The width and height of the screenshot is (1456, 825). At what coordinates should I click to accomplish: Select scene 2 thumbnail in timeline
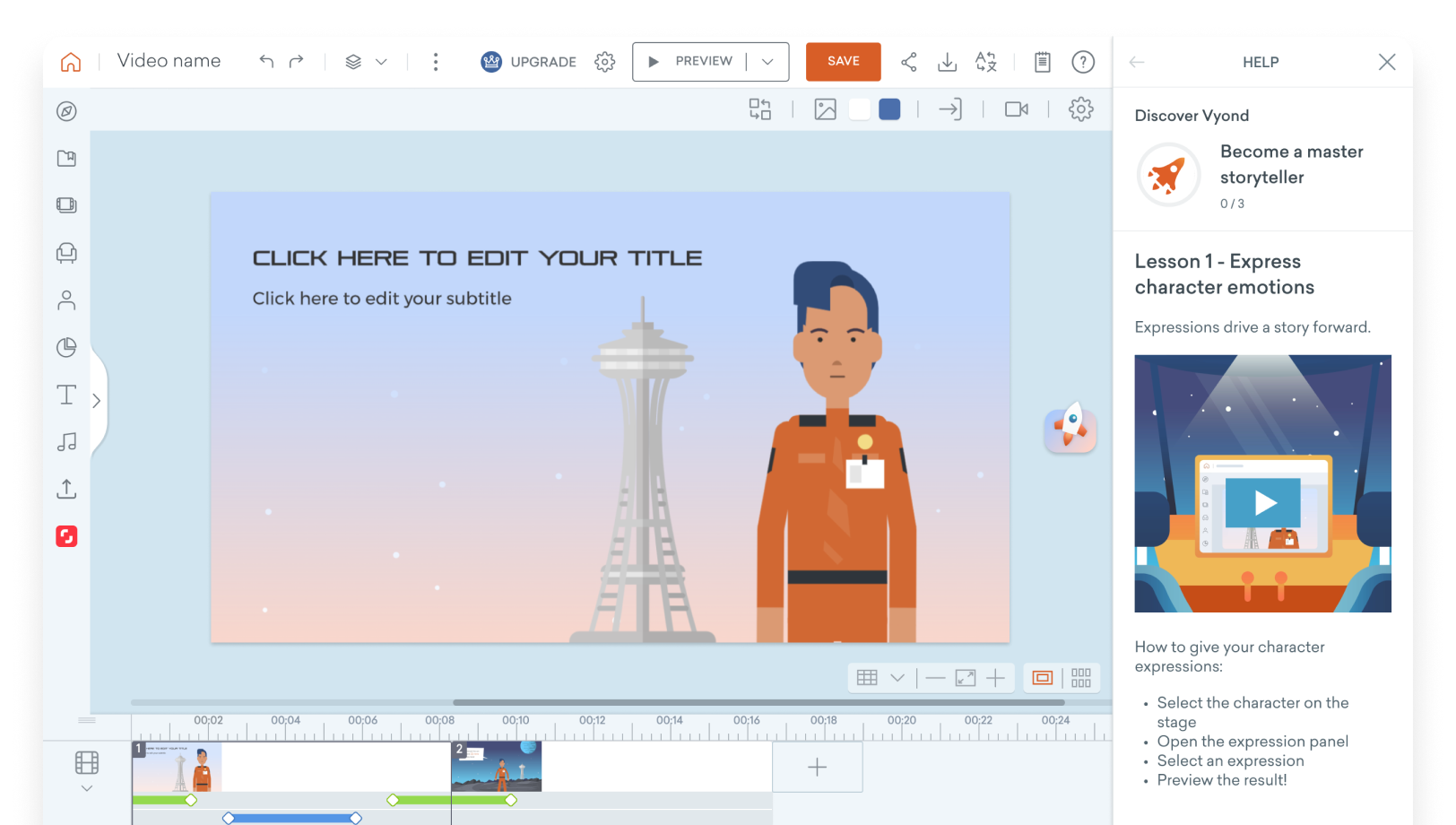(x=497, y=767)
